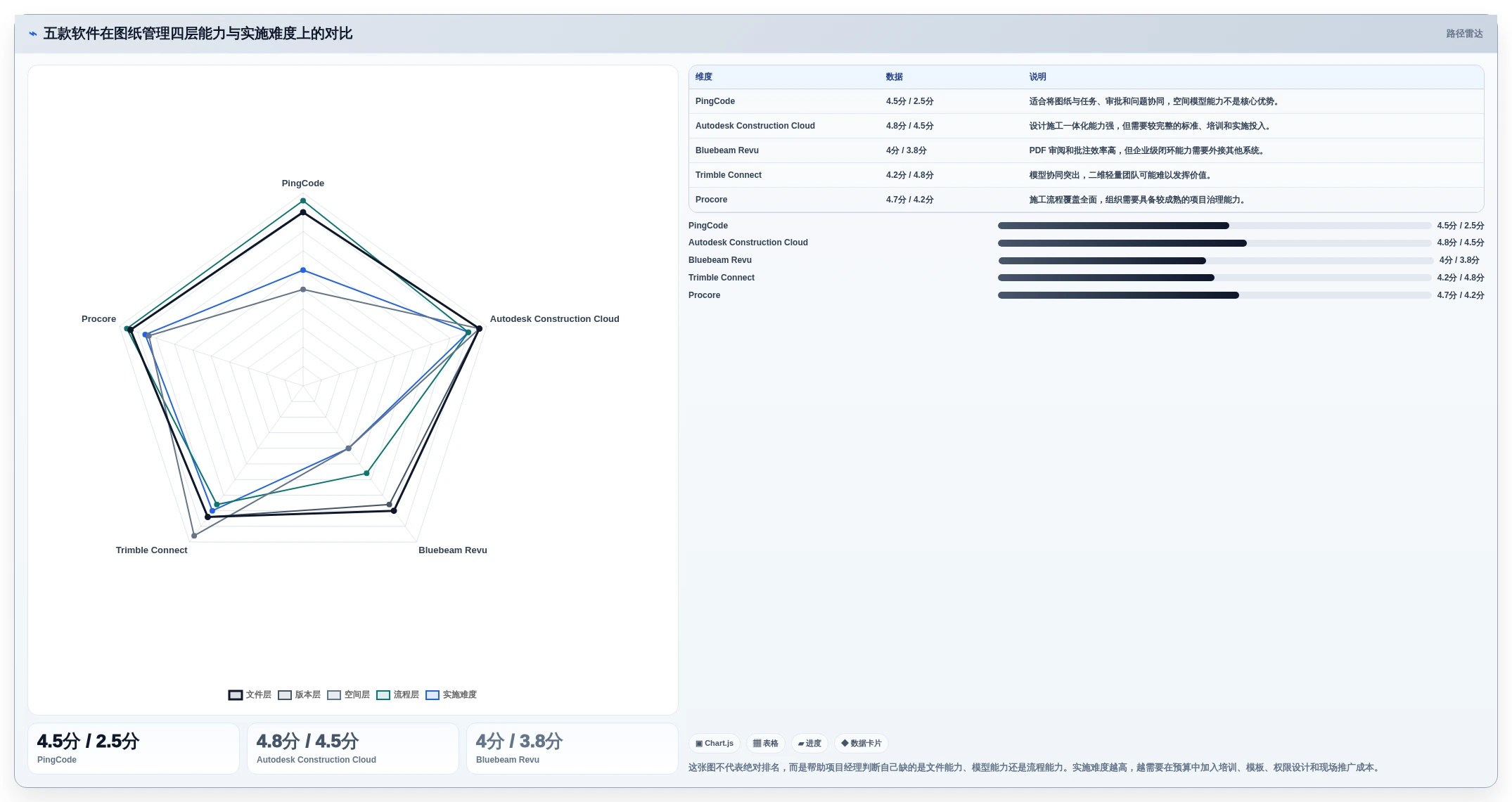Click the Autodesk Construction Cloud progress list label
1512x802 pixels.
[x=748, y=242]
